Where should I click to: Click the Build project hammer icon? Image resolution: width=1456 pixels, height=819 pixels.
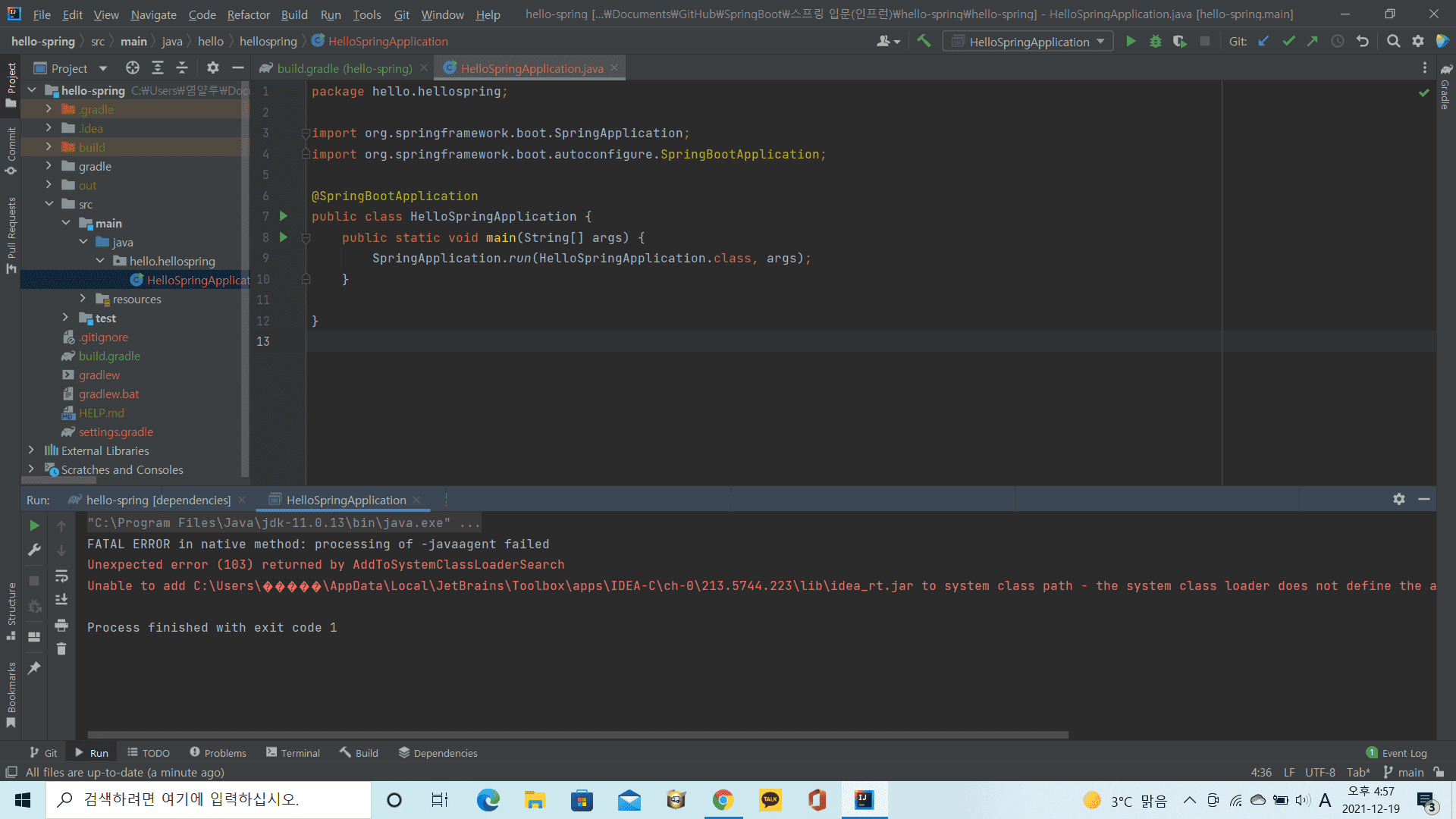click(924, 42)
